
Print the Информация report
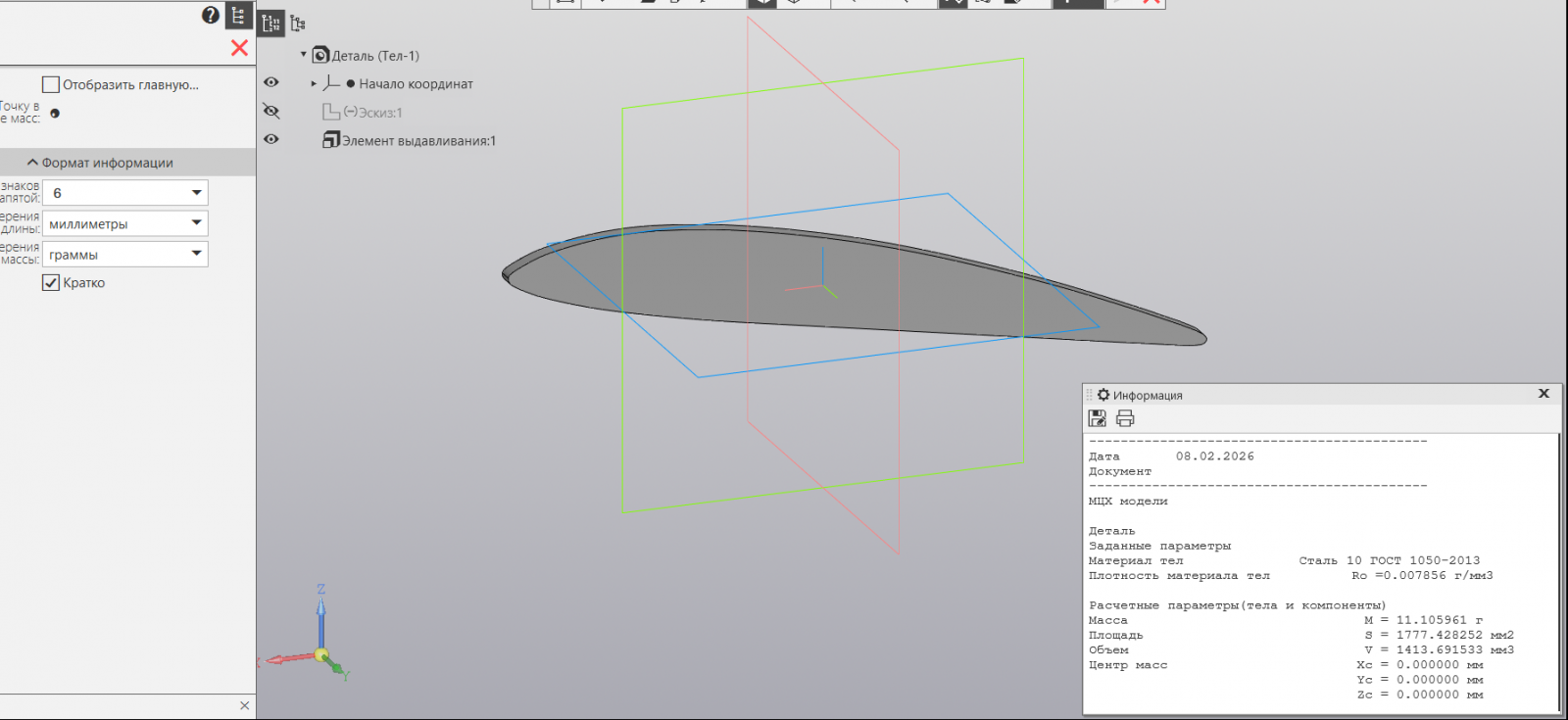1125,418
